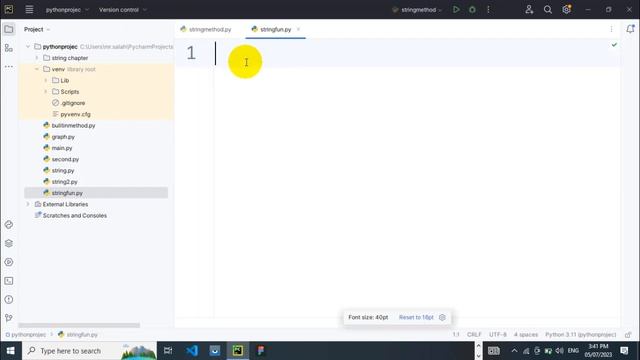The height and width of the screenshot is (360, 640).
Task: Open Figma taskbar icon
Action: [261, 351]
